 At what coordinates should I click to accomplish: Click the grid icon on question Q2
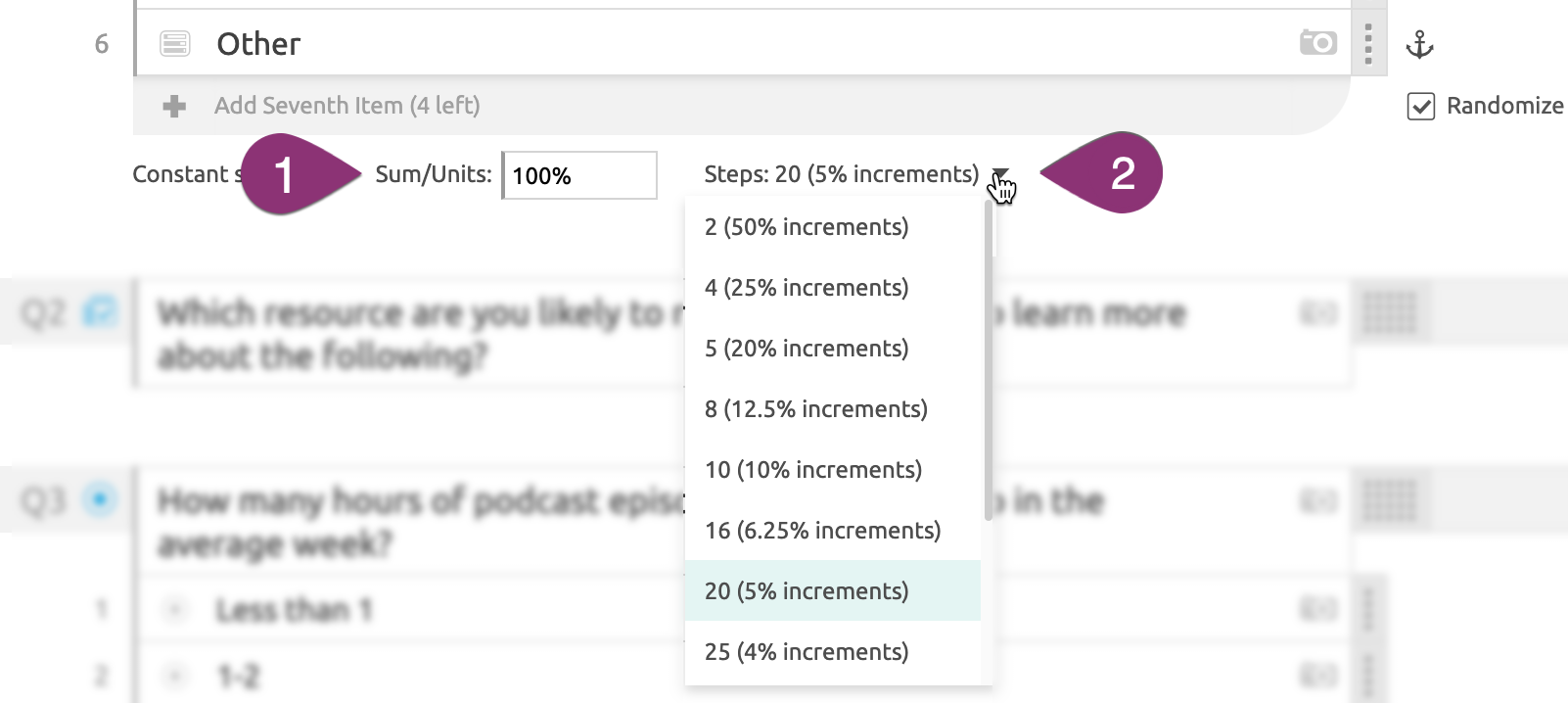pyautogui.click(x=1390, y=313)
